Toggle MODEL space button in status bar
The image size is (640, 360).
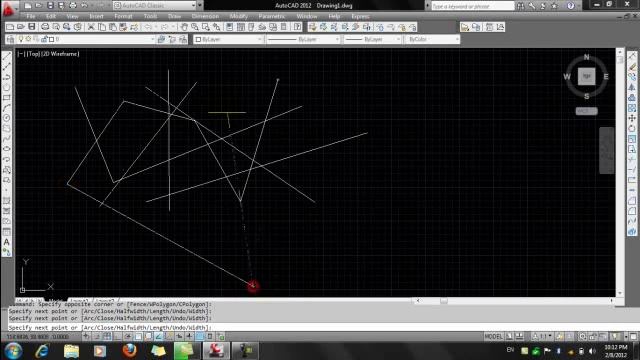[493, 336]
